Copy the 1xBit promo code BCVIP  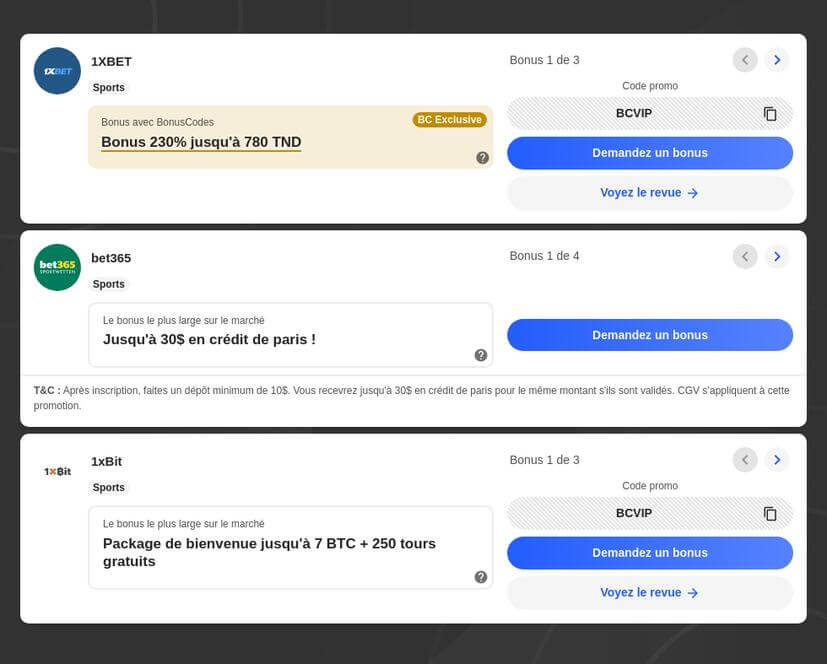pyautogui.click(x=770, y=514)
